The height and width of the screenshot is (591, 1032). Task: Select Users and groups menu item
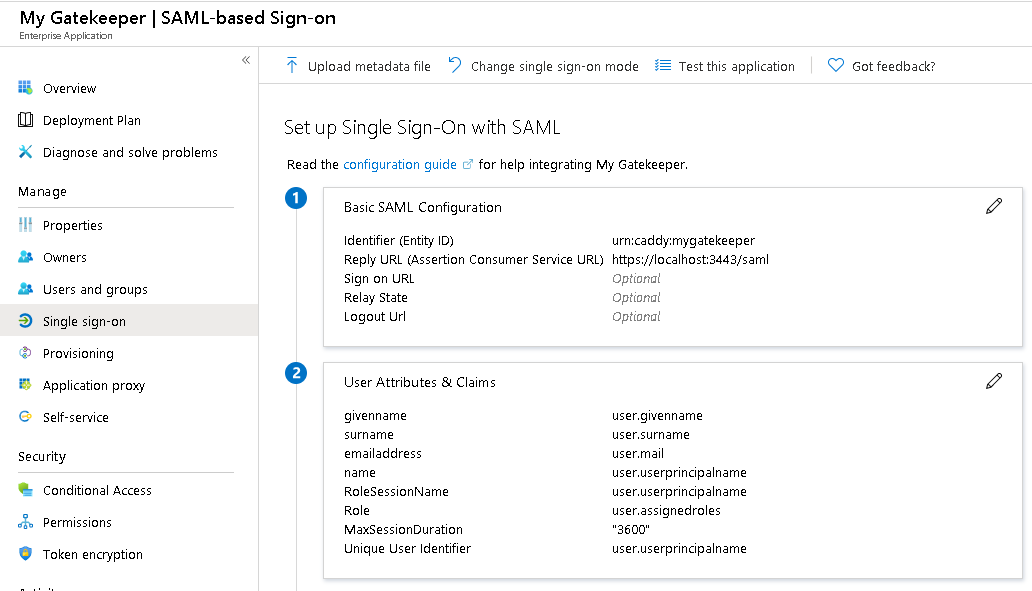pos(95,289)
